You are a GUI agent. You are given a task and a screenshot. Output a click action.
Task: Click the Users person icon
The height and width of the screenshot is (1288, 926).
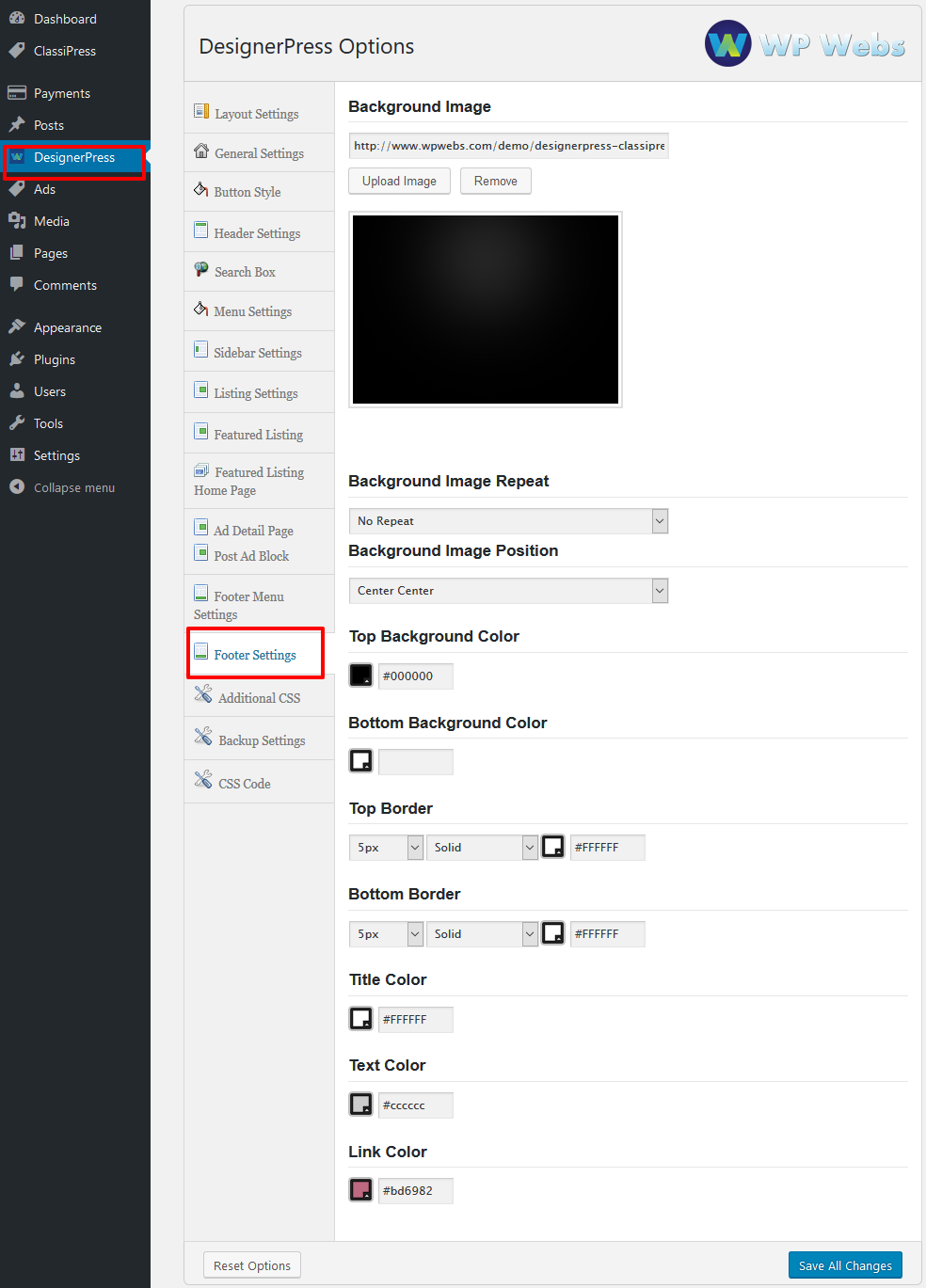tap(17, 391)
